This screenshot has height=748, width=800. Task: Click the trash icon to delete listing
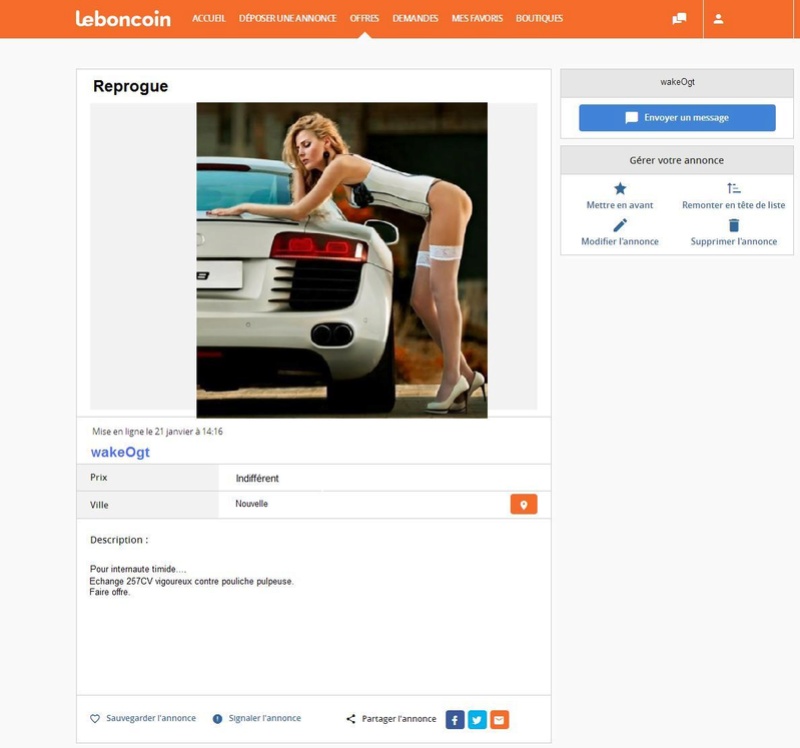tap(733, 226)
